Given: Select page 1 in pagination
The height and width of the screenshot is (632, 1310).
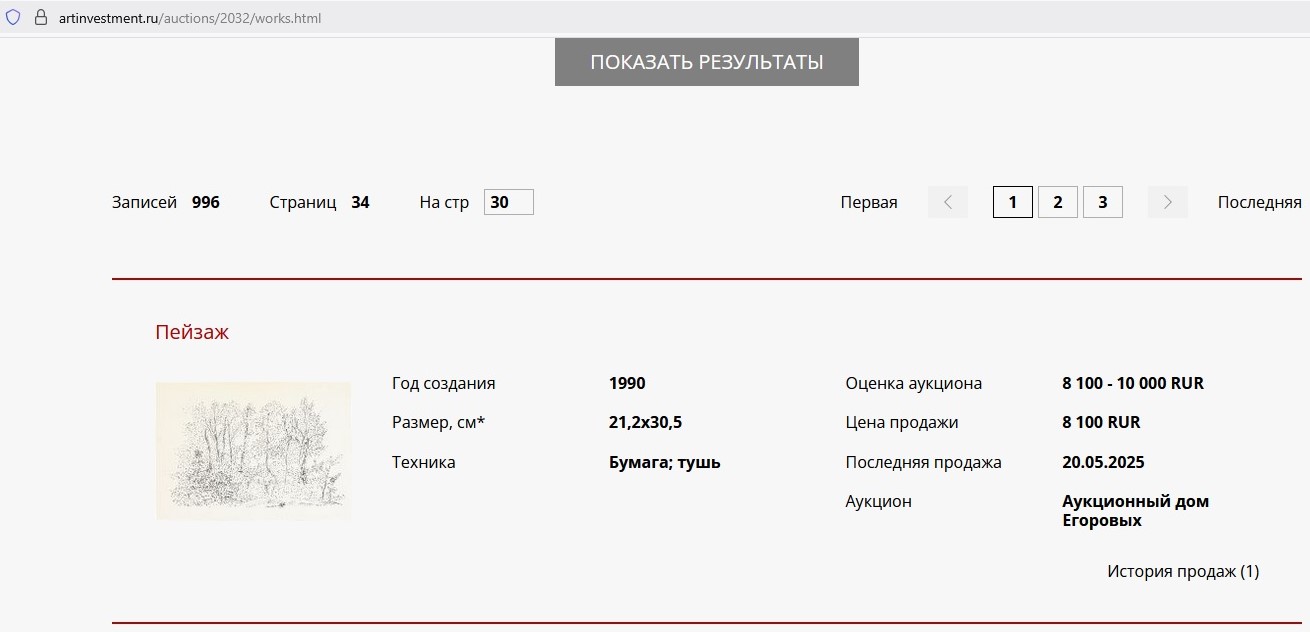Looking at the screenshot, I should (1012, 202).
